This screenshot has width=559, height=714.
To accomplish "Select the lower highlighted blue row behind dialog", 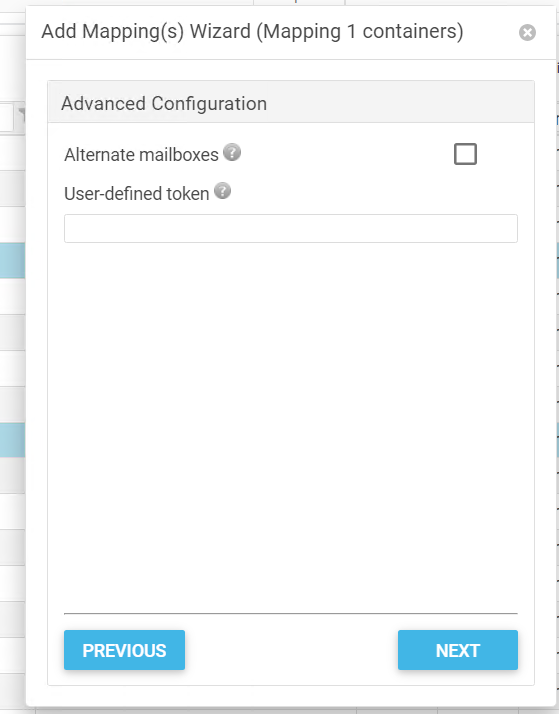I will (x=12, y=440).
